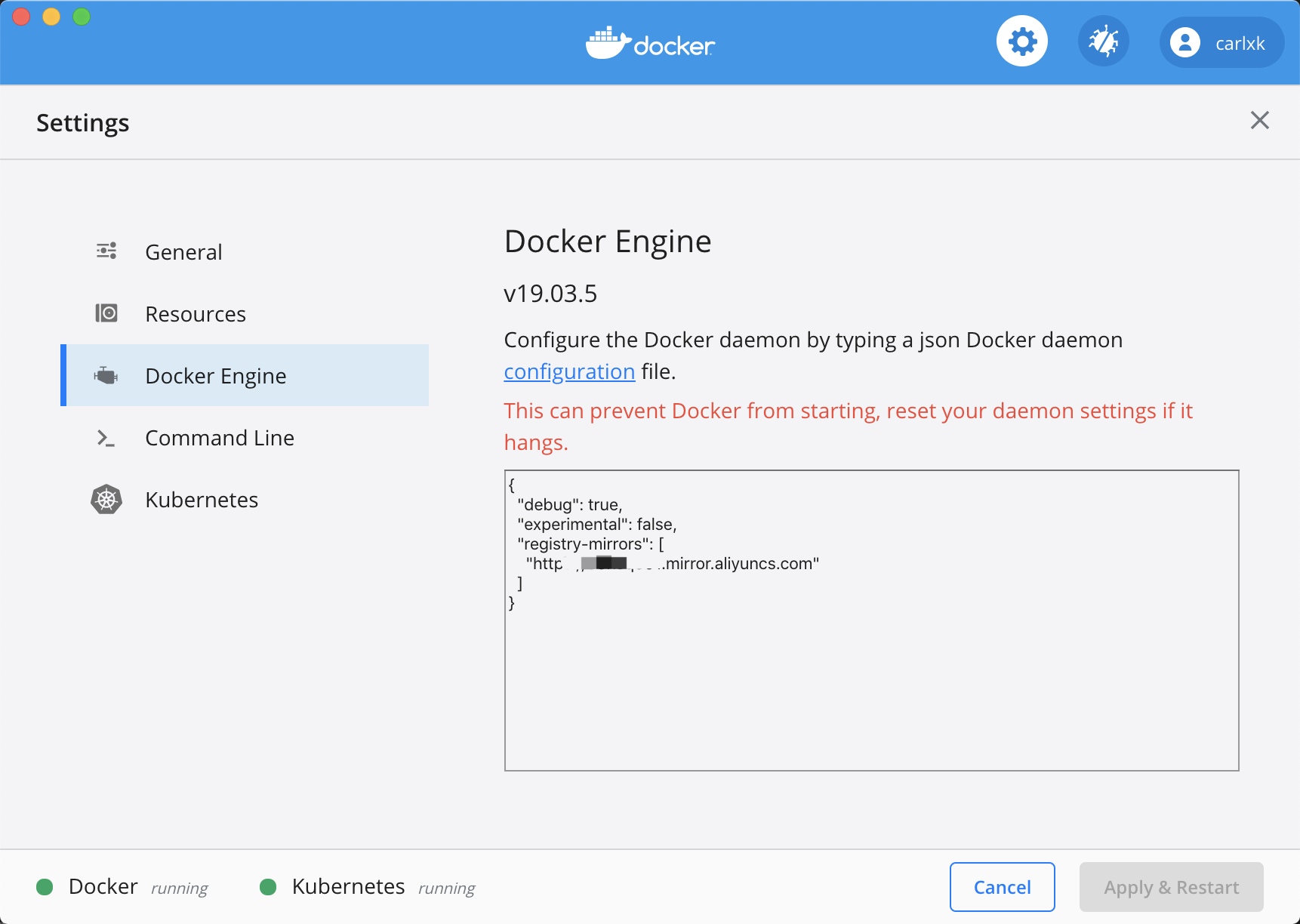Screen dimensions: 1300x924
Task: Open the carlxk account menu
Action: tap(1221, 42)
